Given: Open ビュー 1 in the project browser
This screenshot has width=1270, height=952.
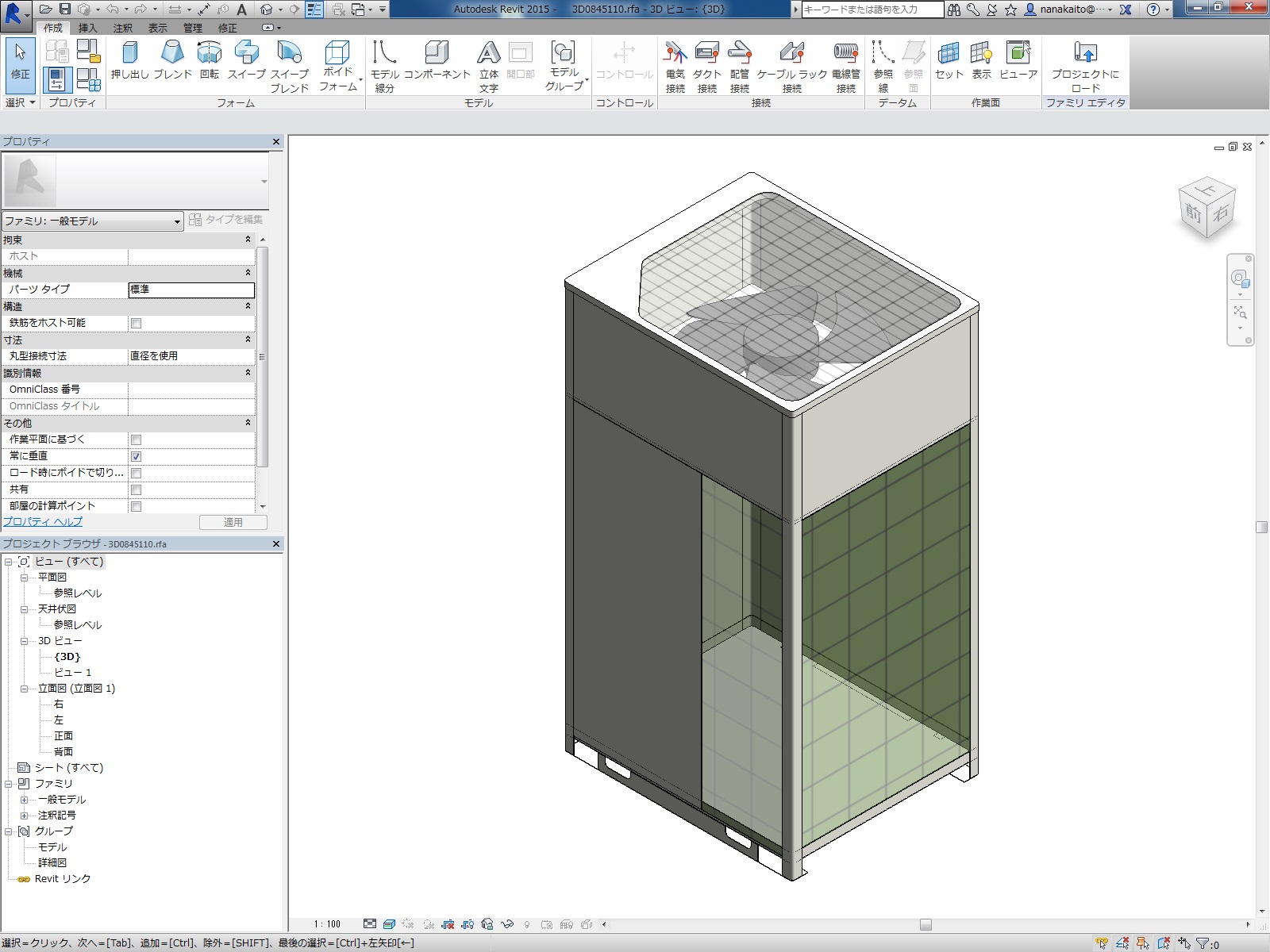Looking at the screenshot, I should (x=72, y=673).
